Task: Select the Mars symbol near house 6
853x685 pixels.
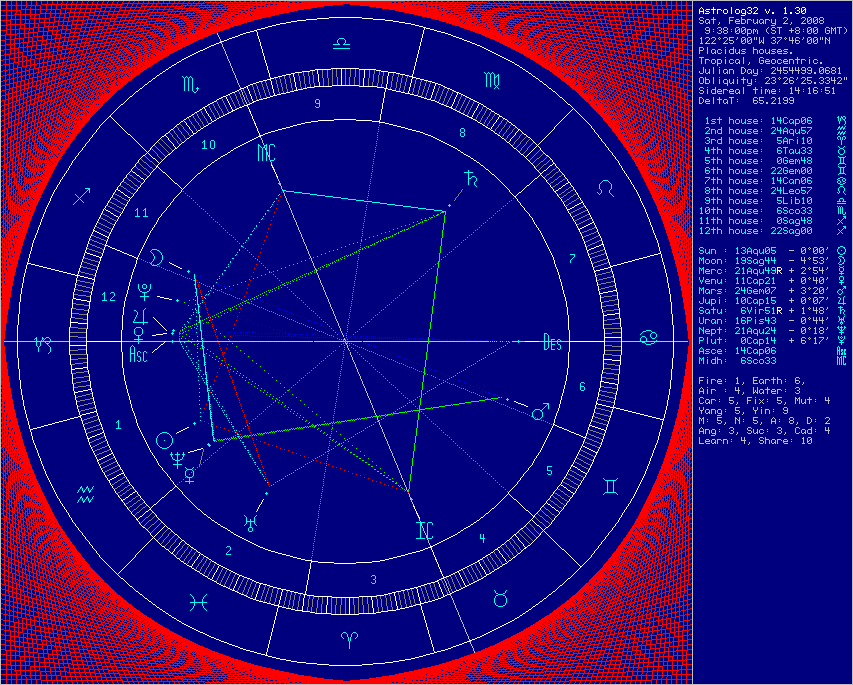Action: point(540,411)
